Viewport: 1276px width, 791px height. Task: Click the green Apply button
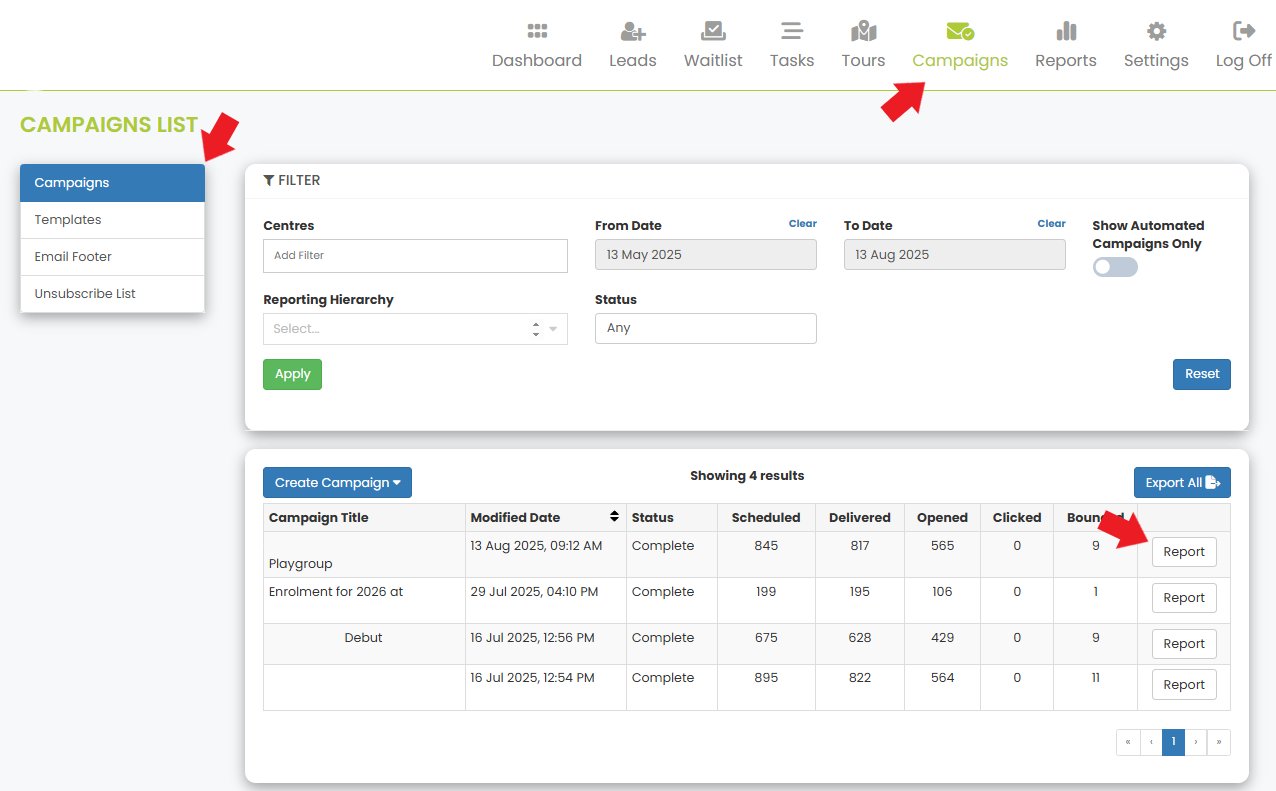[x=292, y=374]
